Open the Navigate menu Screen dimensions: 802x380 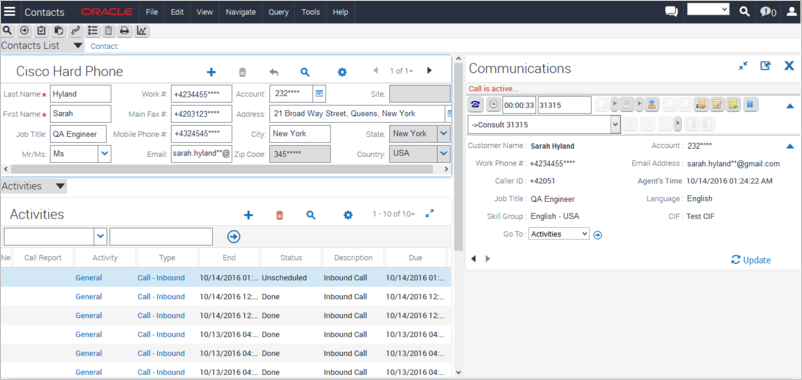coord(240,12)
